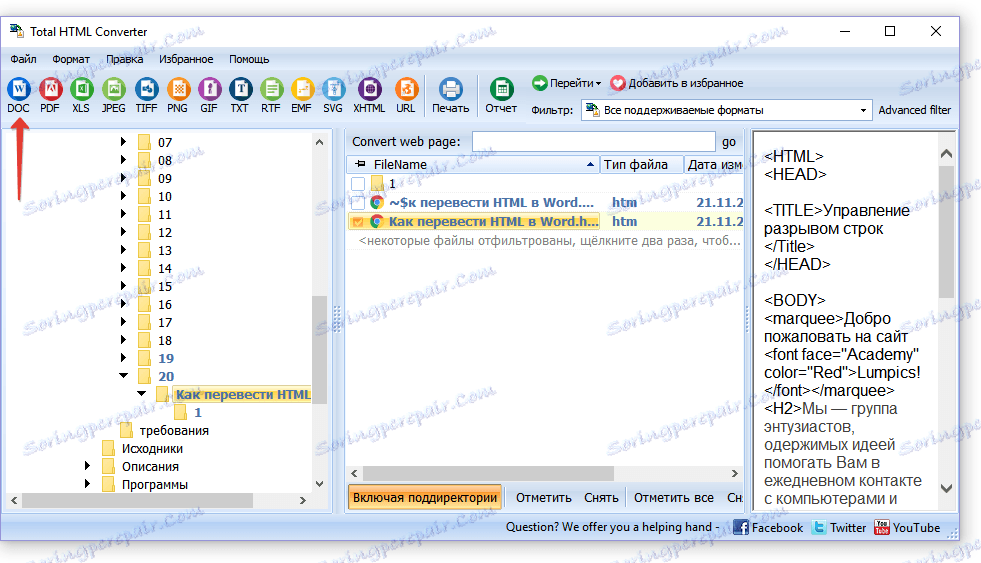981x563 pixels.
Task: Click the preview pane vertical scrollbar thumb
Action: click(x=946, y=231)
